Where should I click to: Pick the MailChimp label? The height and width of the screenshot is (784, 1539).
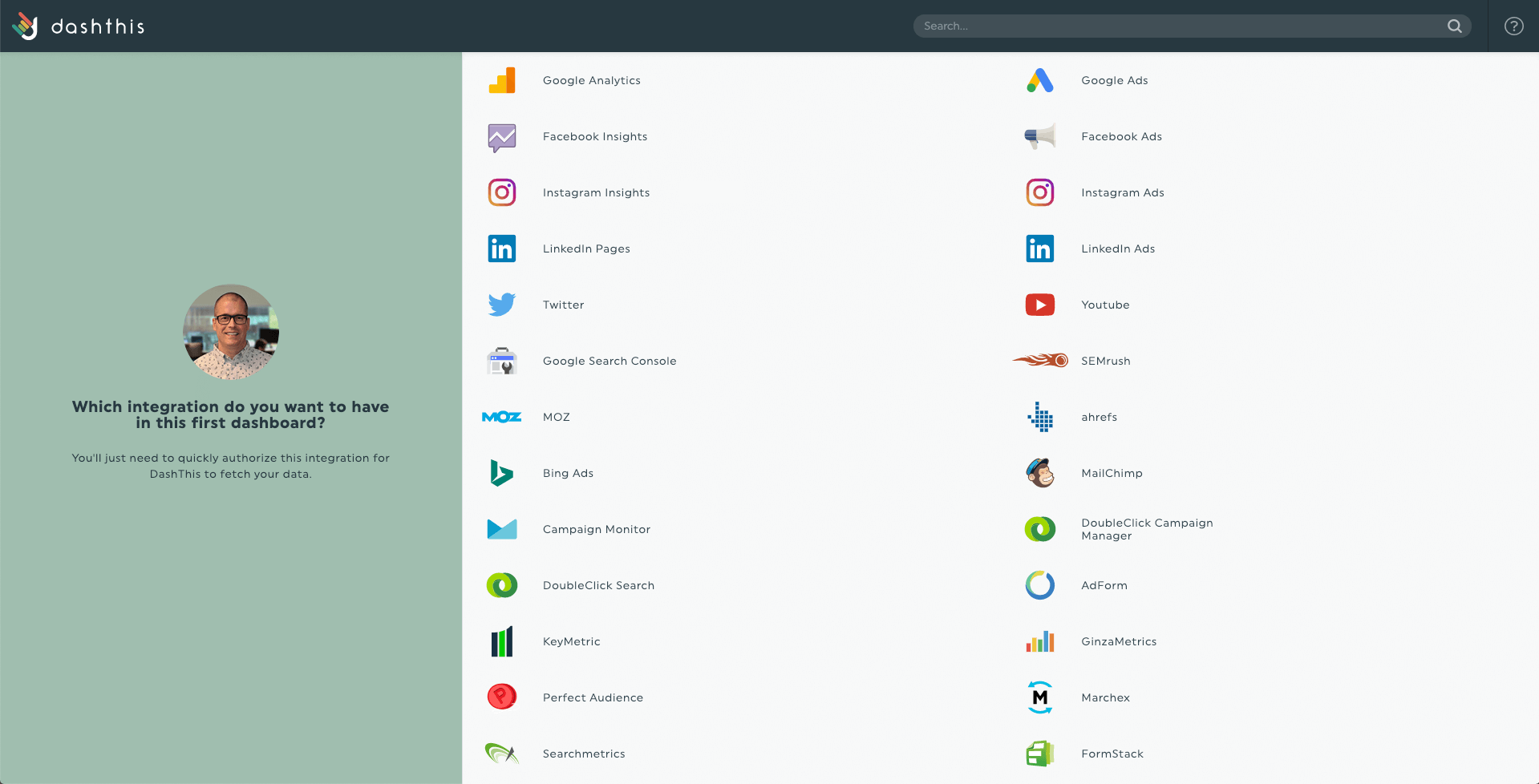point(1112,473)
